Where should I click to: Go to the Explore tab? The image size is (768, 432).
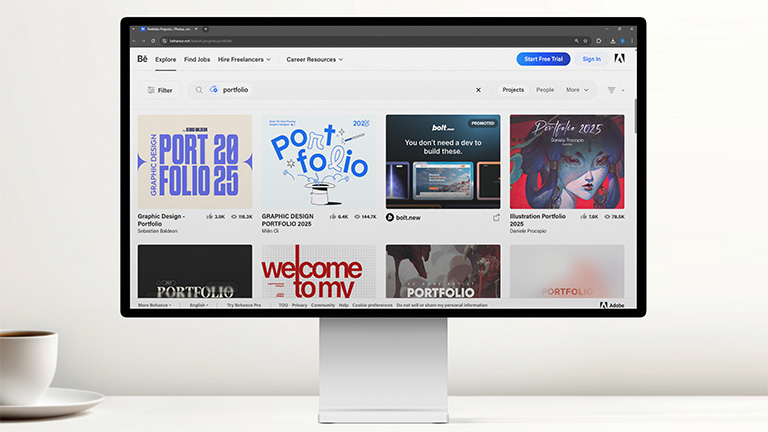pos(166,59)
